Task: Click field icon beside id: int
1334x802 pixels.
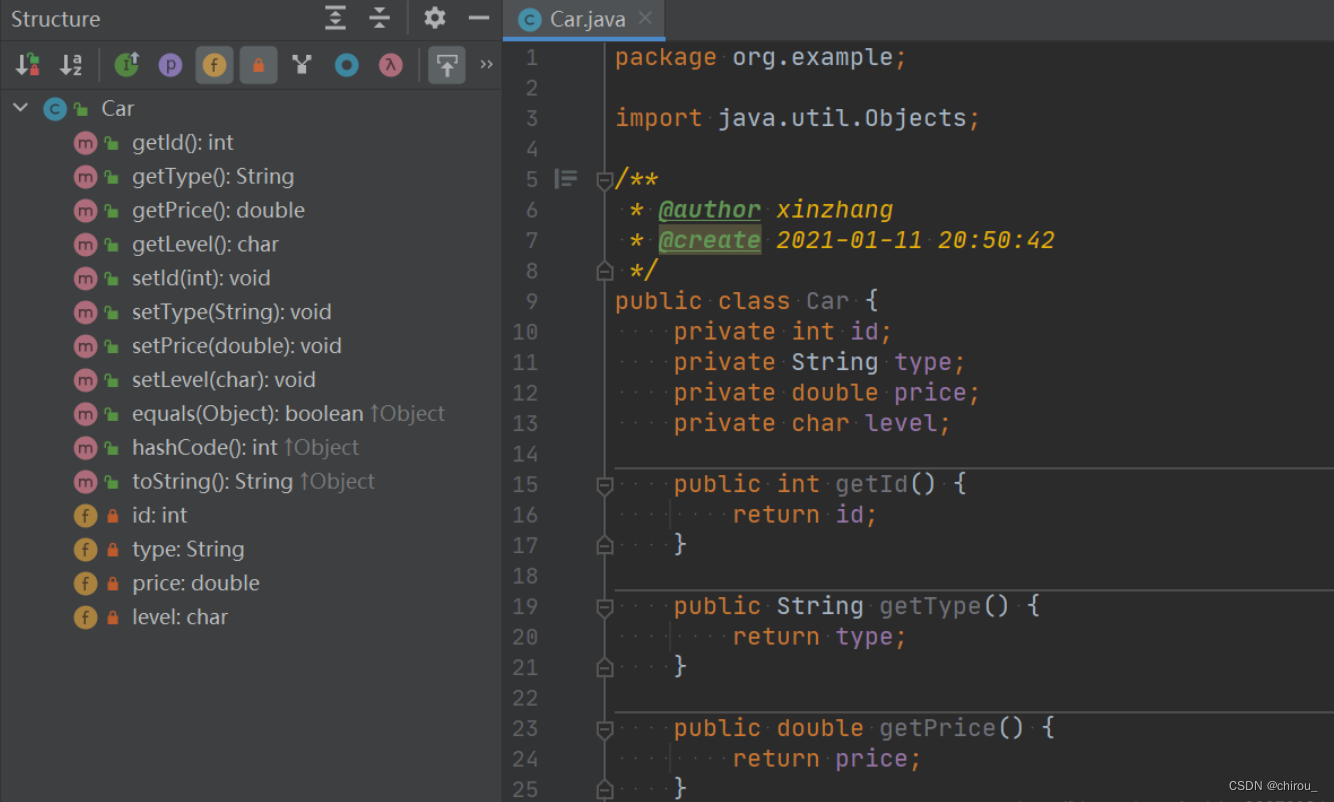Action: [x=85, y=517]
